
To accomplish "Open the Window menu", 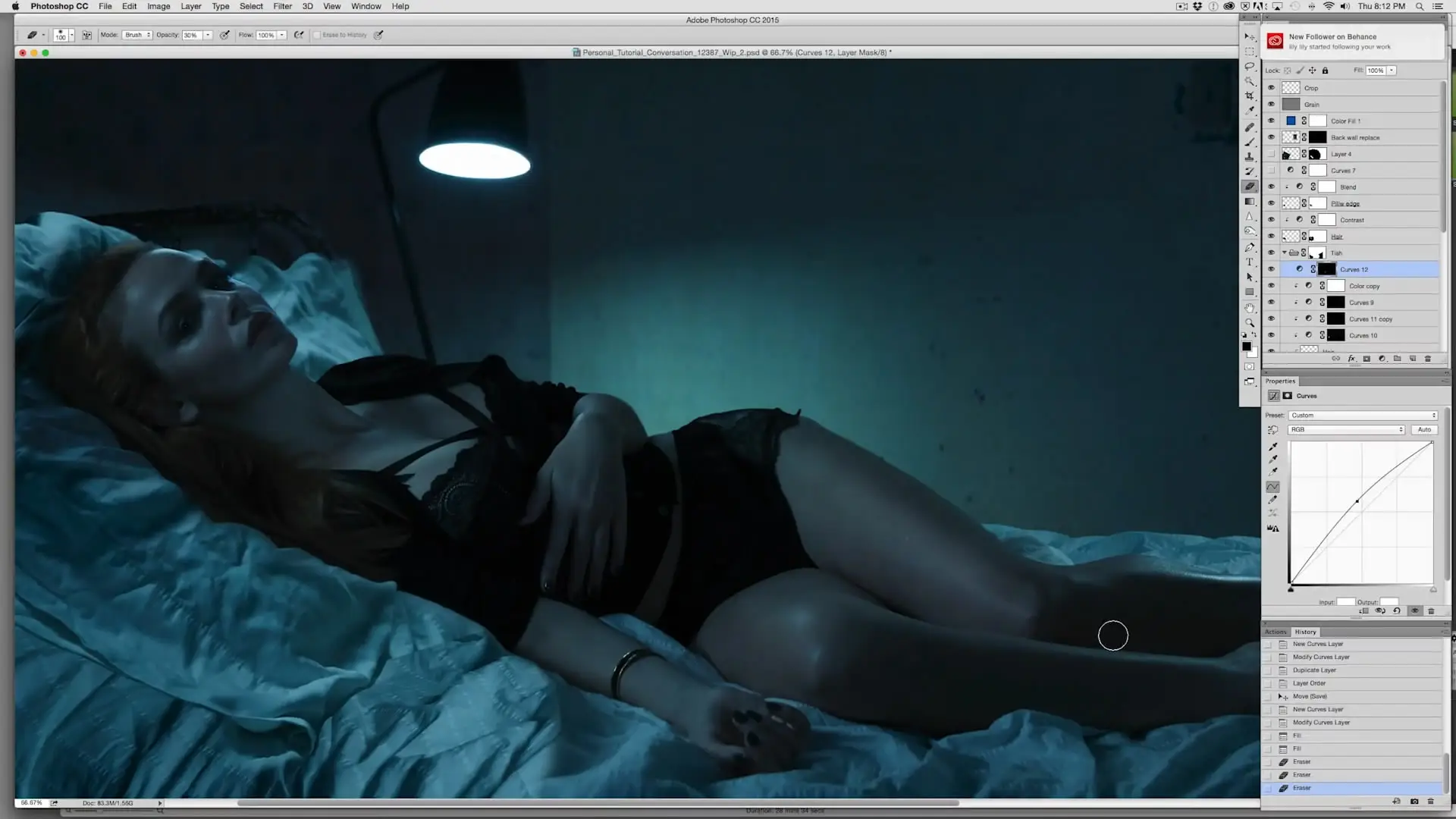I will pyautogui.click(x=366, y=6).
